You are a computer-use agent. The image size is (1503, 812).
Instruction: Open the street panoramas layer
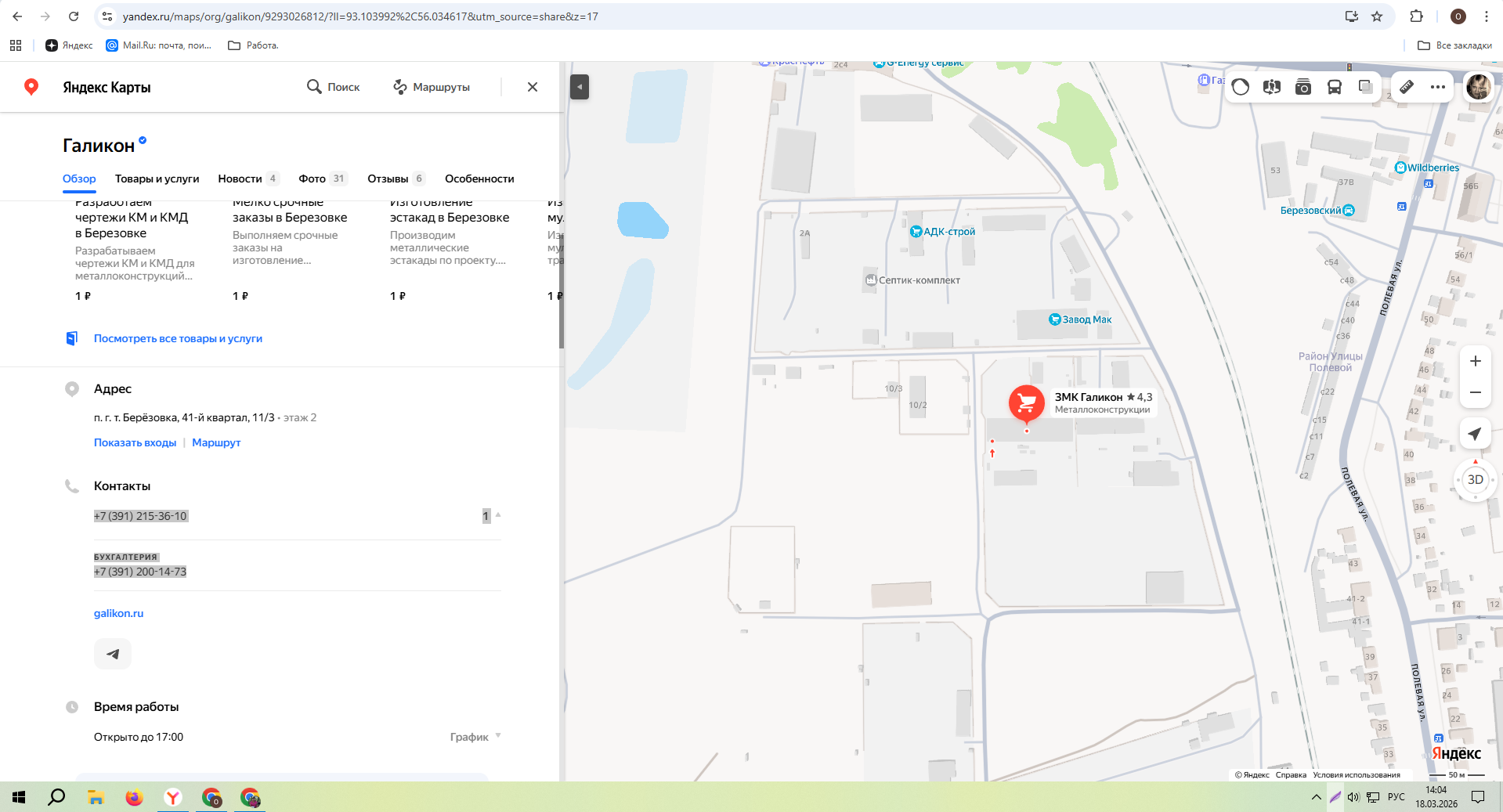point(1271,87)
